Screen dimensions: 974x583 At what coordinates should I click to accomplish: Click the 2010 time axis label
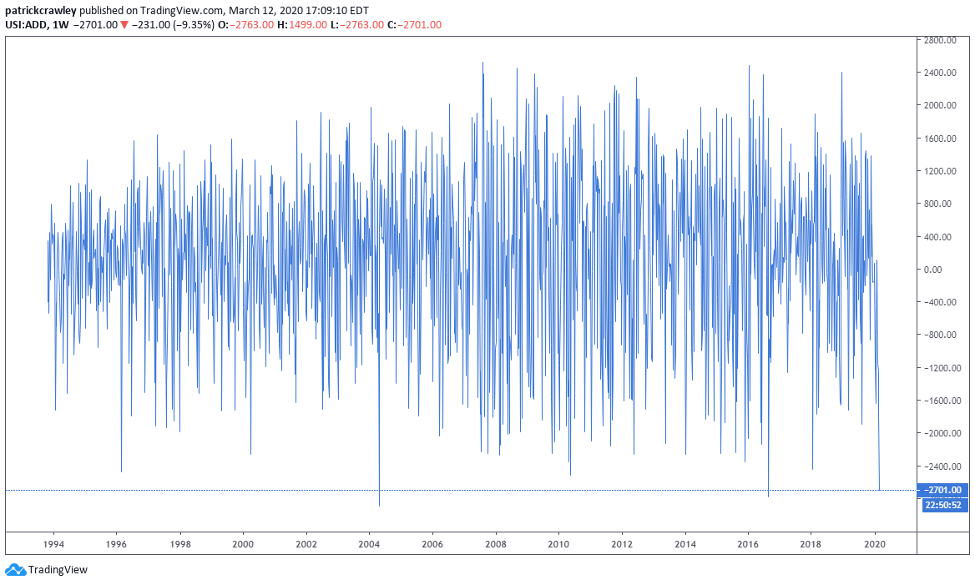click(558, 544)
